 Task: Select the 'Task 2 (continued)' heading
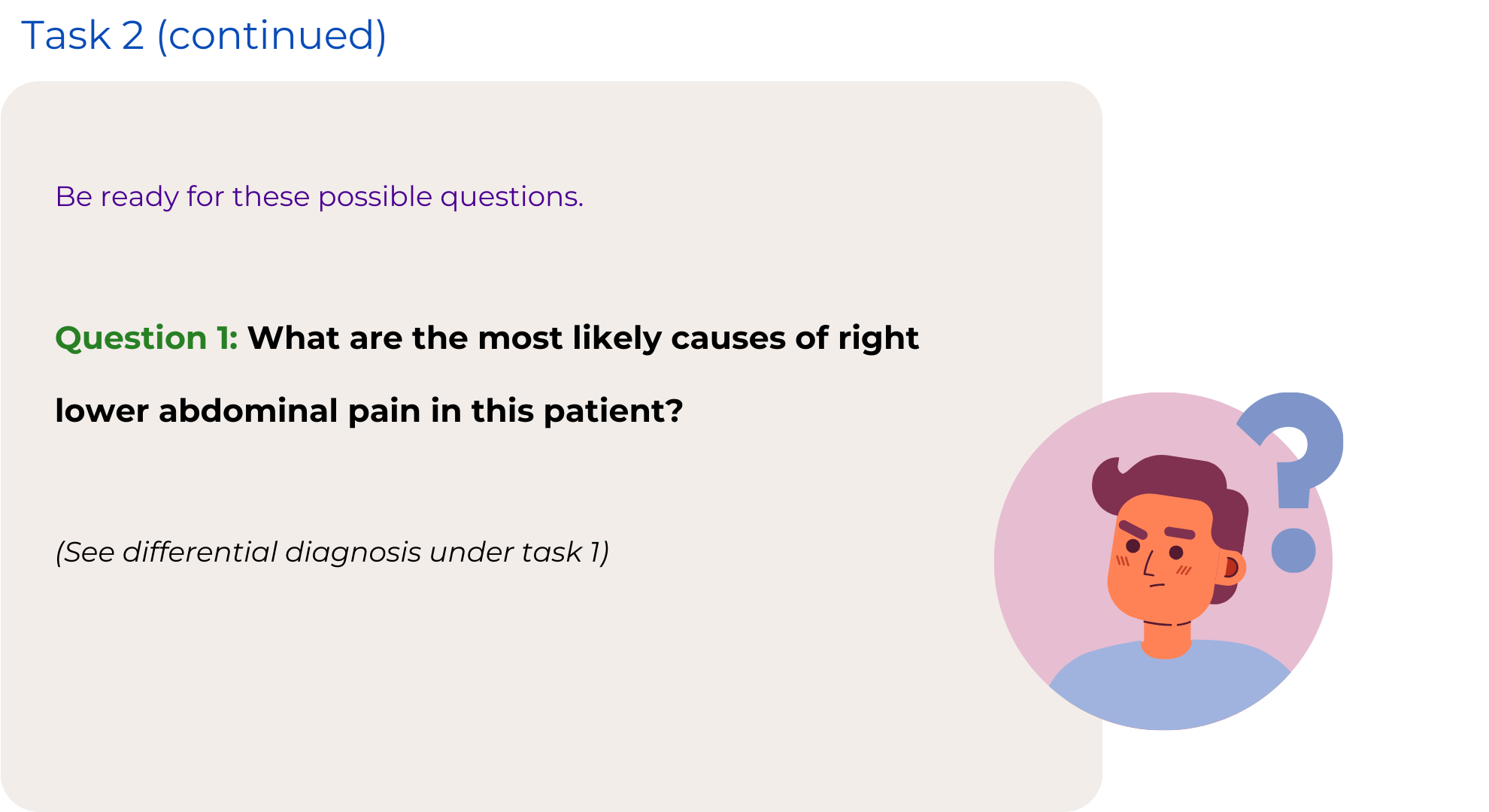click(x=204, y=35)
